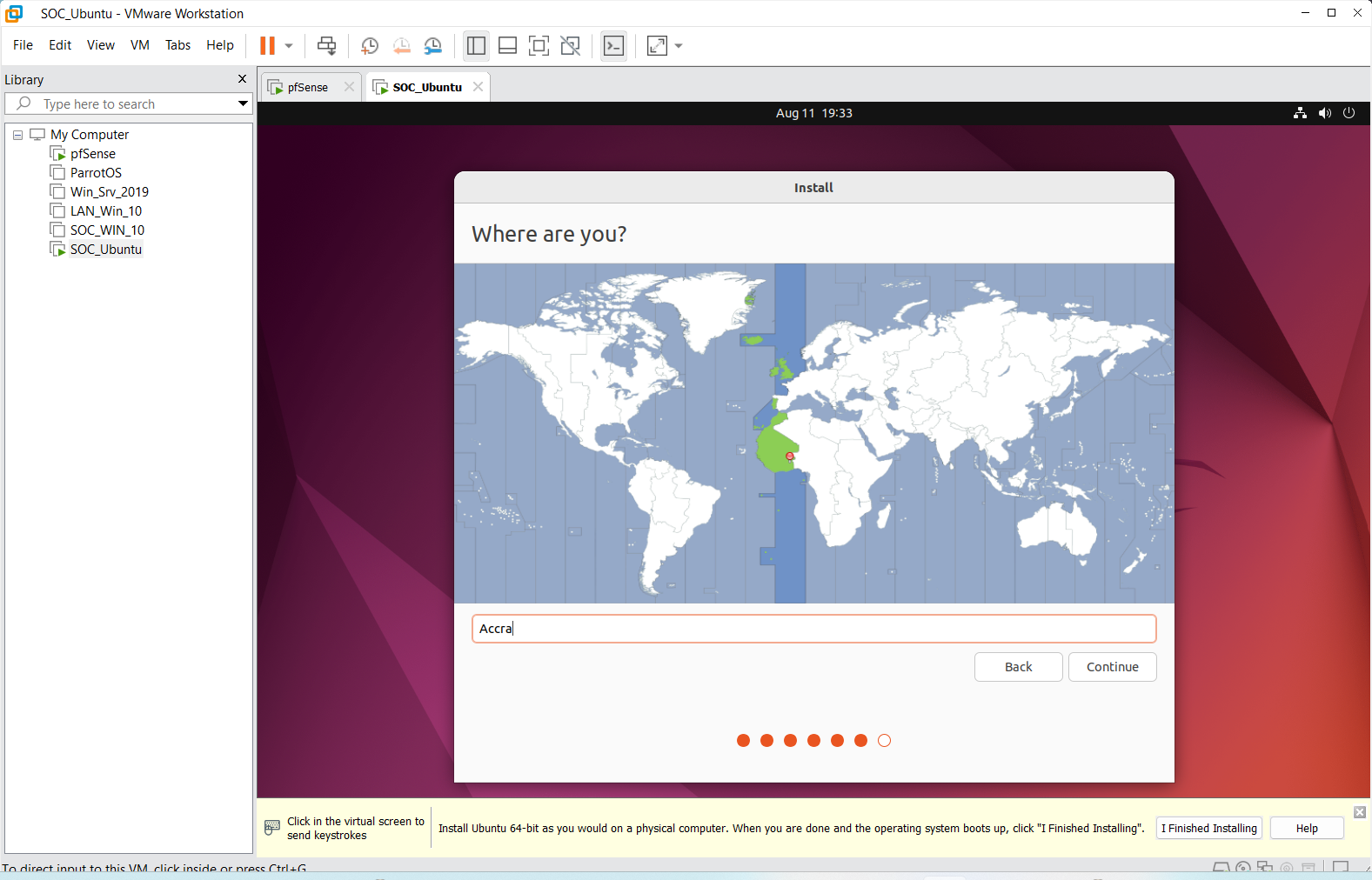Open the File menu

tap(23, 45)
